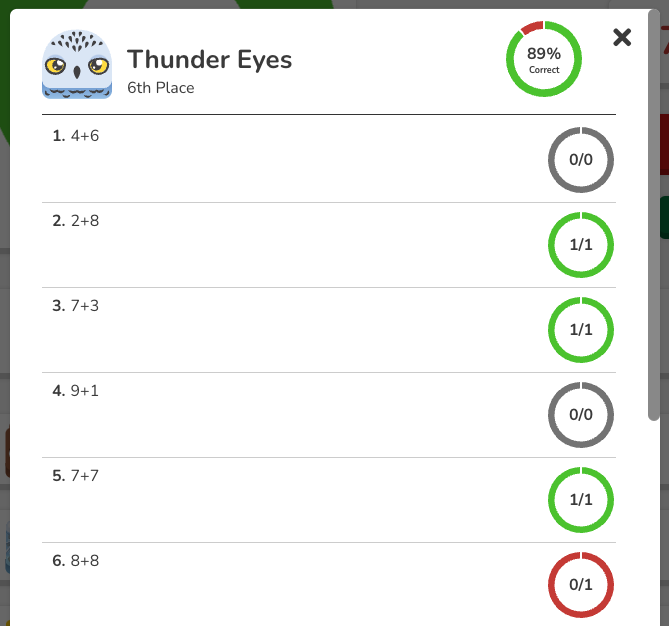The height and width of the screenshot is (626, 669).
Task: Select question 5 text 7+7
Action: click(x=85, y=475)
